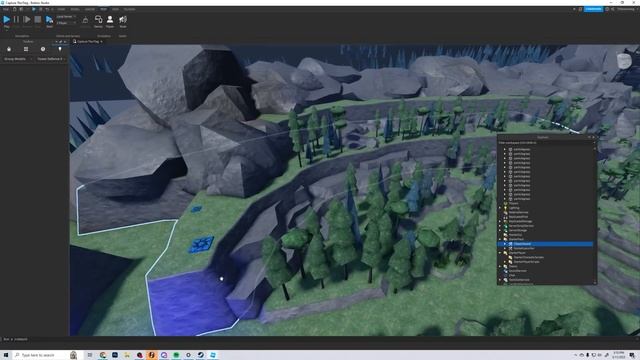The height and width of the screenshot is (360, 640).
Task: Select StarterPlayerScripts folder
Action: (x=527, y=262)
